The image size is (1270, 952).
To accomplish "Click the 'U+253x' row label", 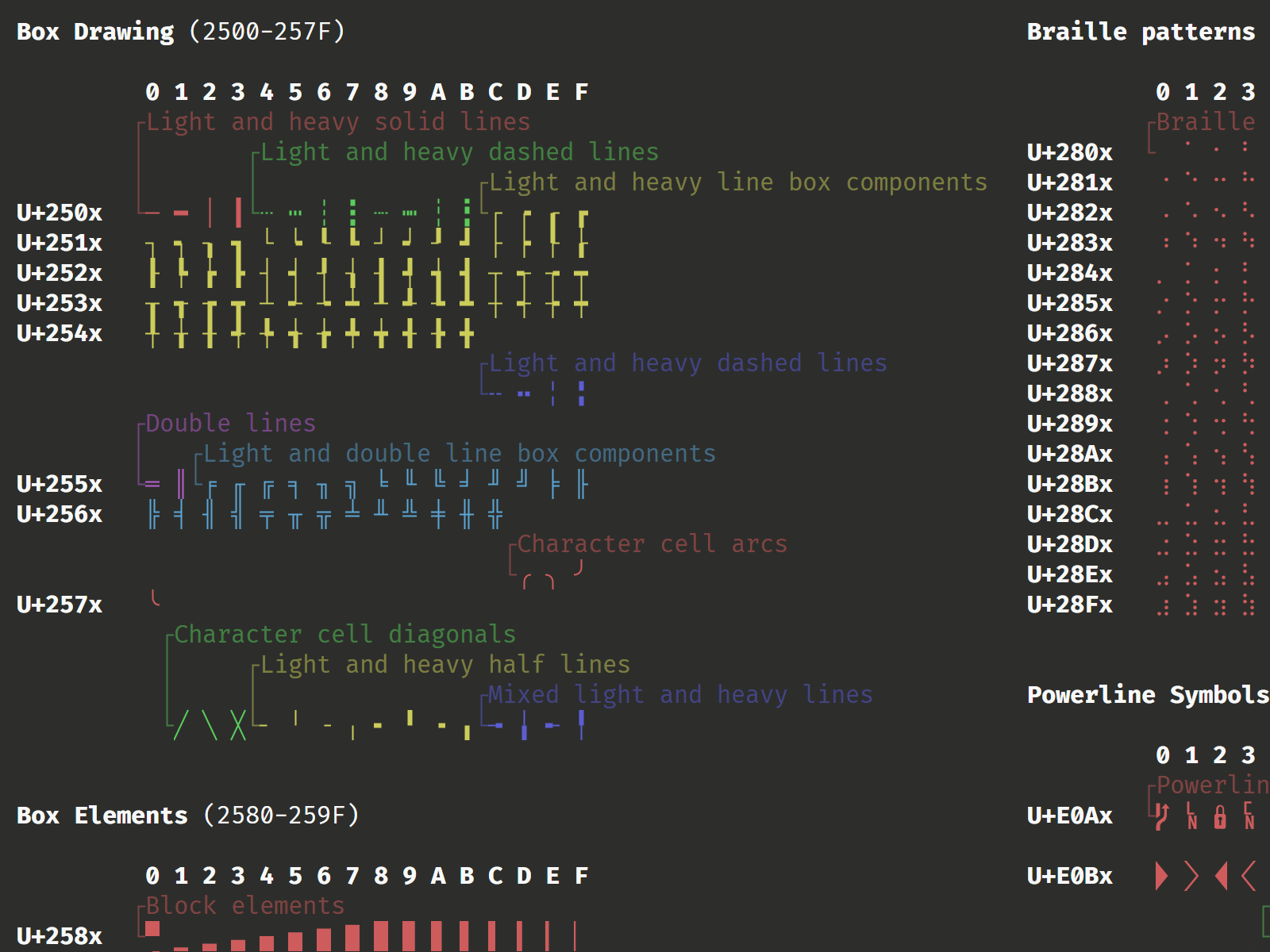I will (x=60, y=303).
